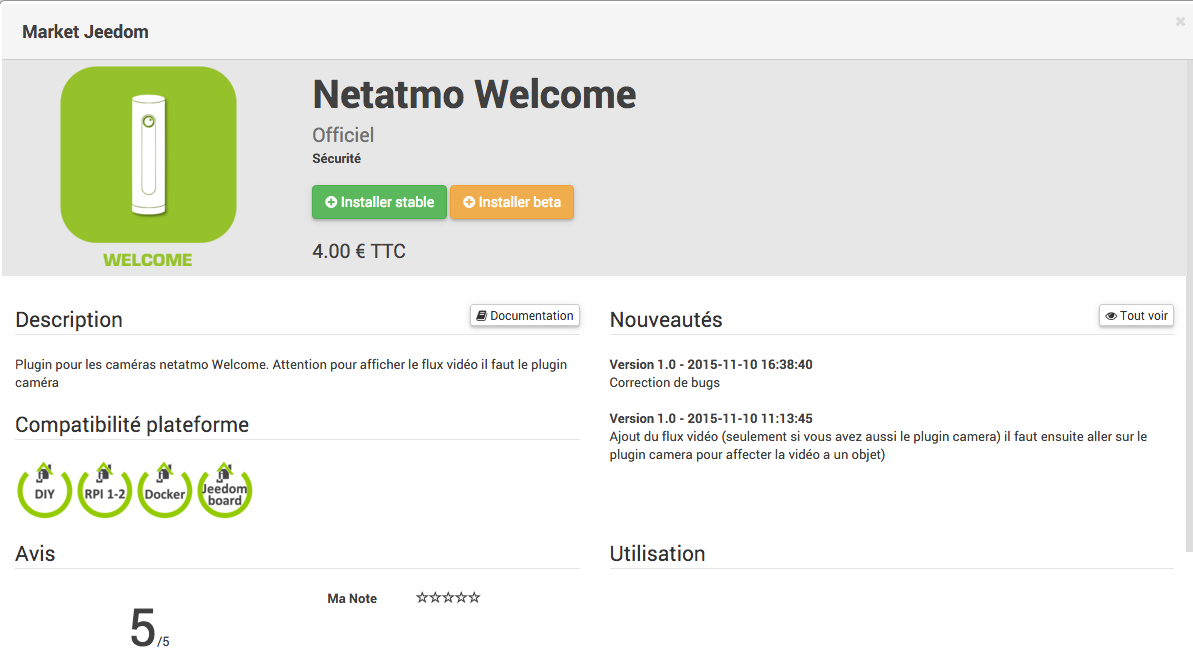Click the Description section heading
This screenshot has width=1193, height=670.
pos(69,319)
